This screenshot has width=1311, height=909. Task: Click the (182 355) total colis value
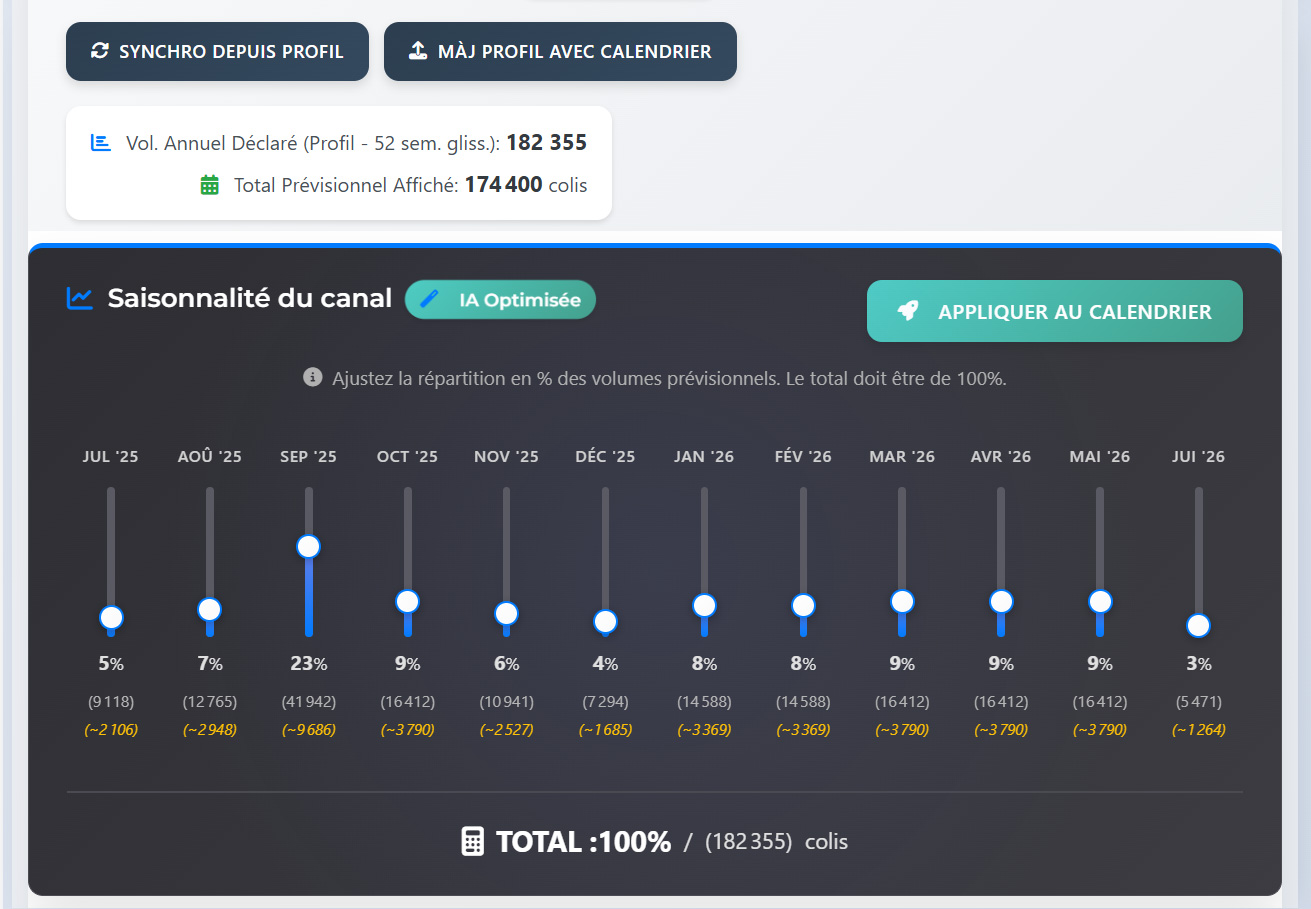pyautogui.click(x=749, y=842)
